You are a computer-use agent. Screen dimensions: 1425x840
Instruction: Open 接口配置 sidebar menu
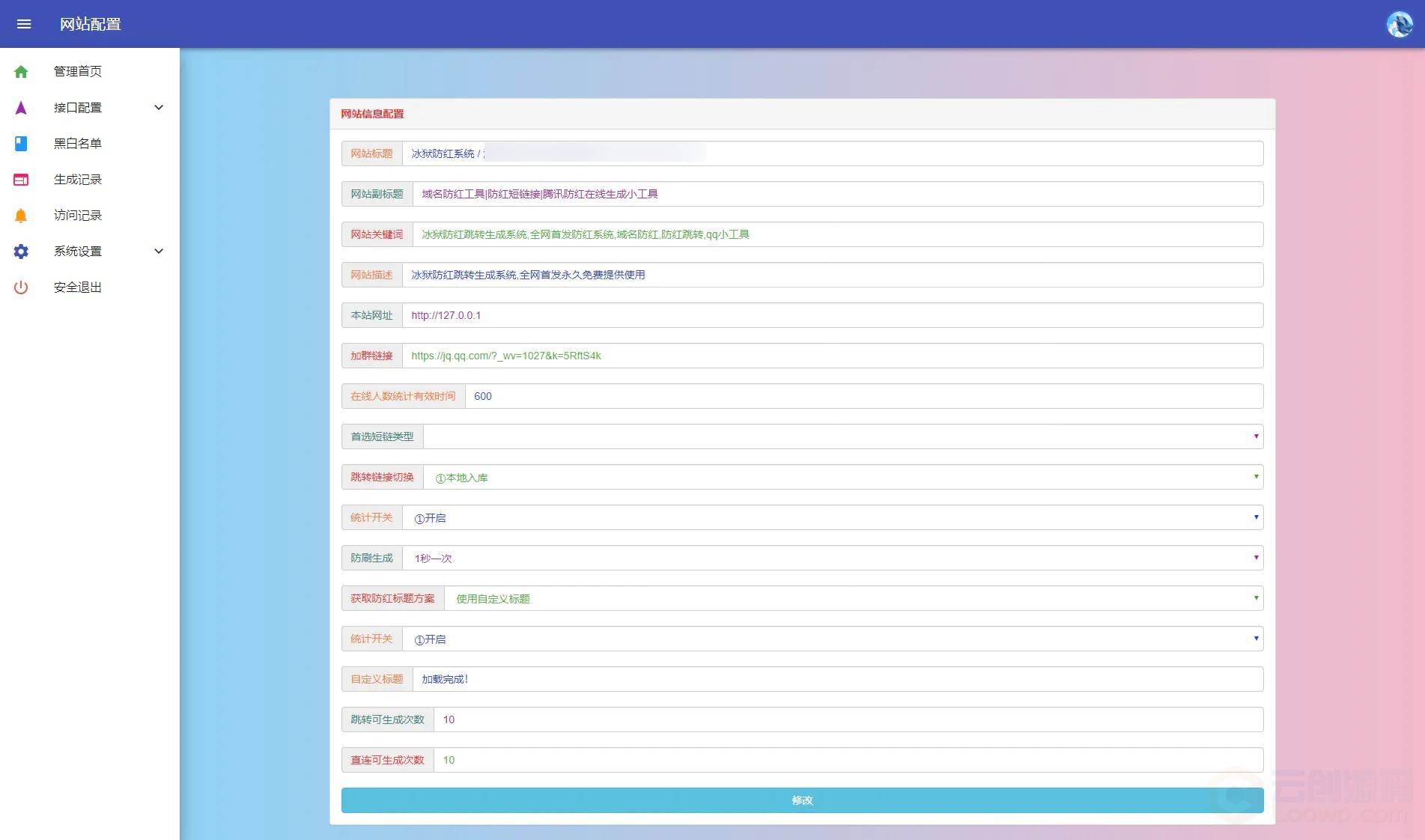(90, 108)
